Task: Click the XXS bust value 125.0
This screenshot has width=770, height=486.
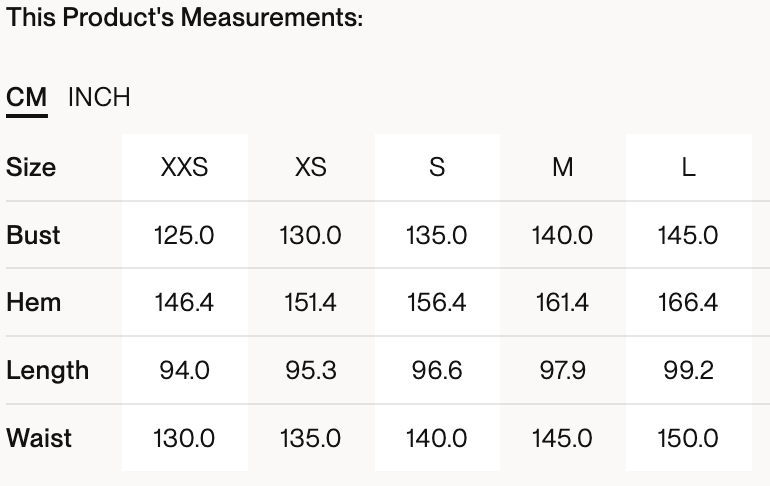Action: click(184, 235)
